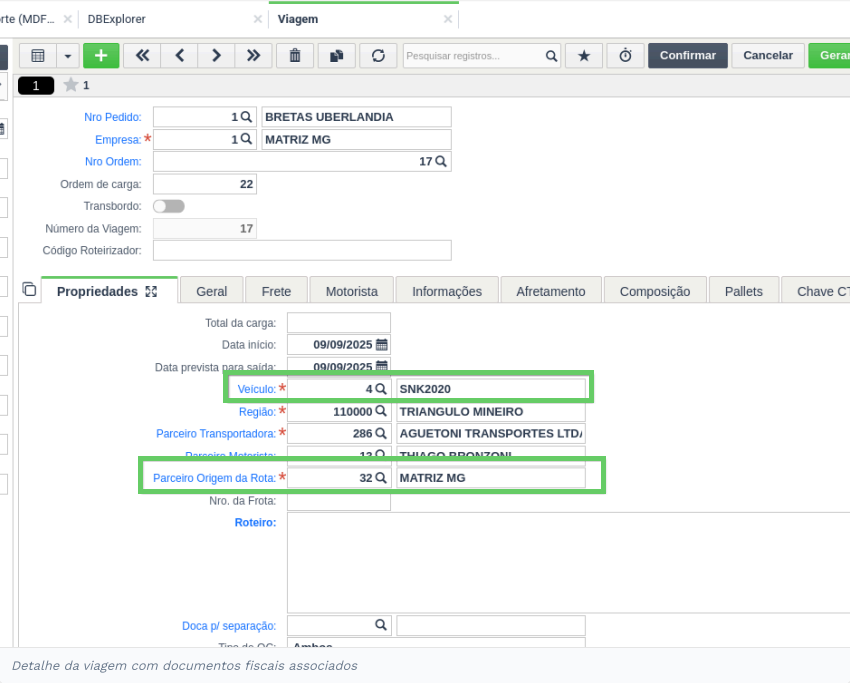The width and height of the screenshot is (850, 683).
Task: Click the Confirmar button
Action: (688, 56)
